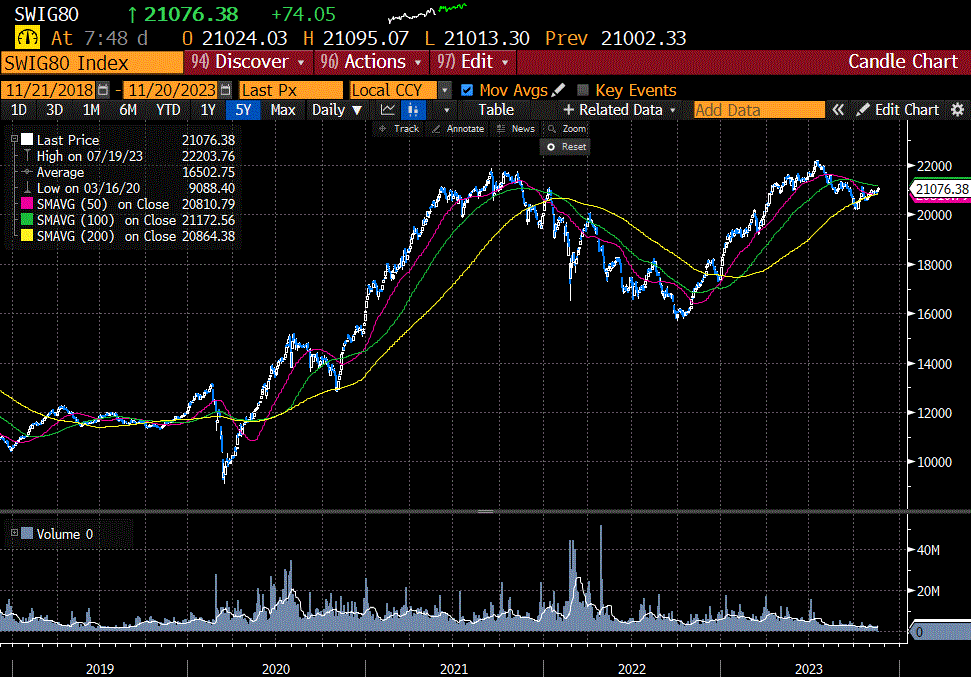Click the Last Price white color swatch
971x677 pixels.
point(27,139)
